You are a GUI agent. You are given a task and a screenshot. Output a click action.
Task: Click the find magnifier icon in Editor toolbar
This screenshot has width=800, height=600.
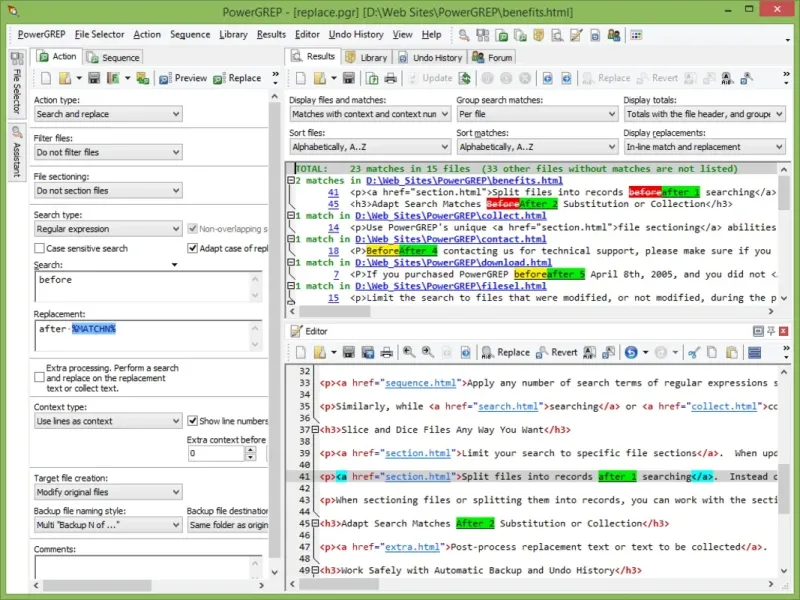click(x=409, y=352)
